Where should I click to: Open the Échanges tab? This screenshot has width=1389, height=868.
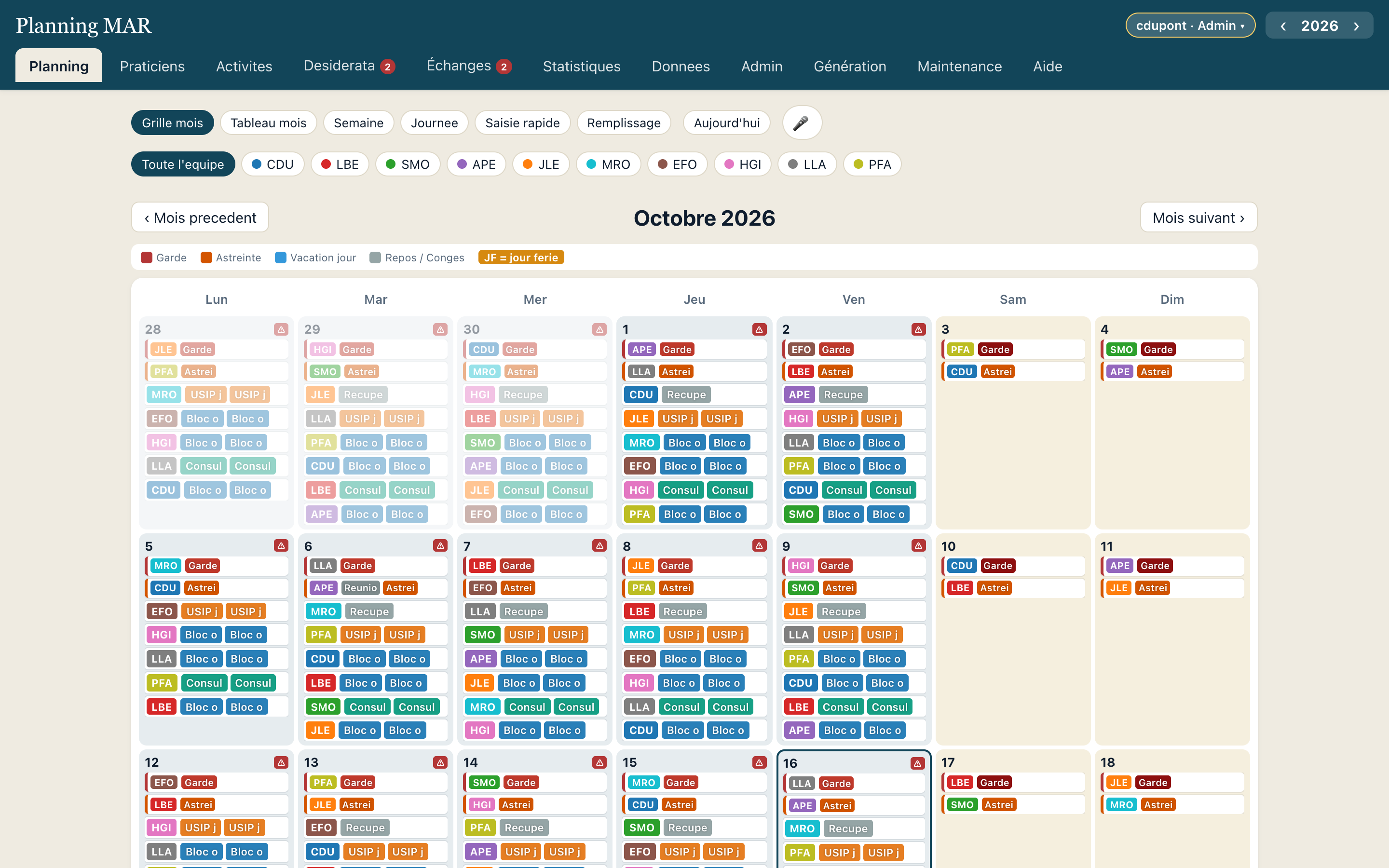[469, 66]
